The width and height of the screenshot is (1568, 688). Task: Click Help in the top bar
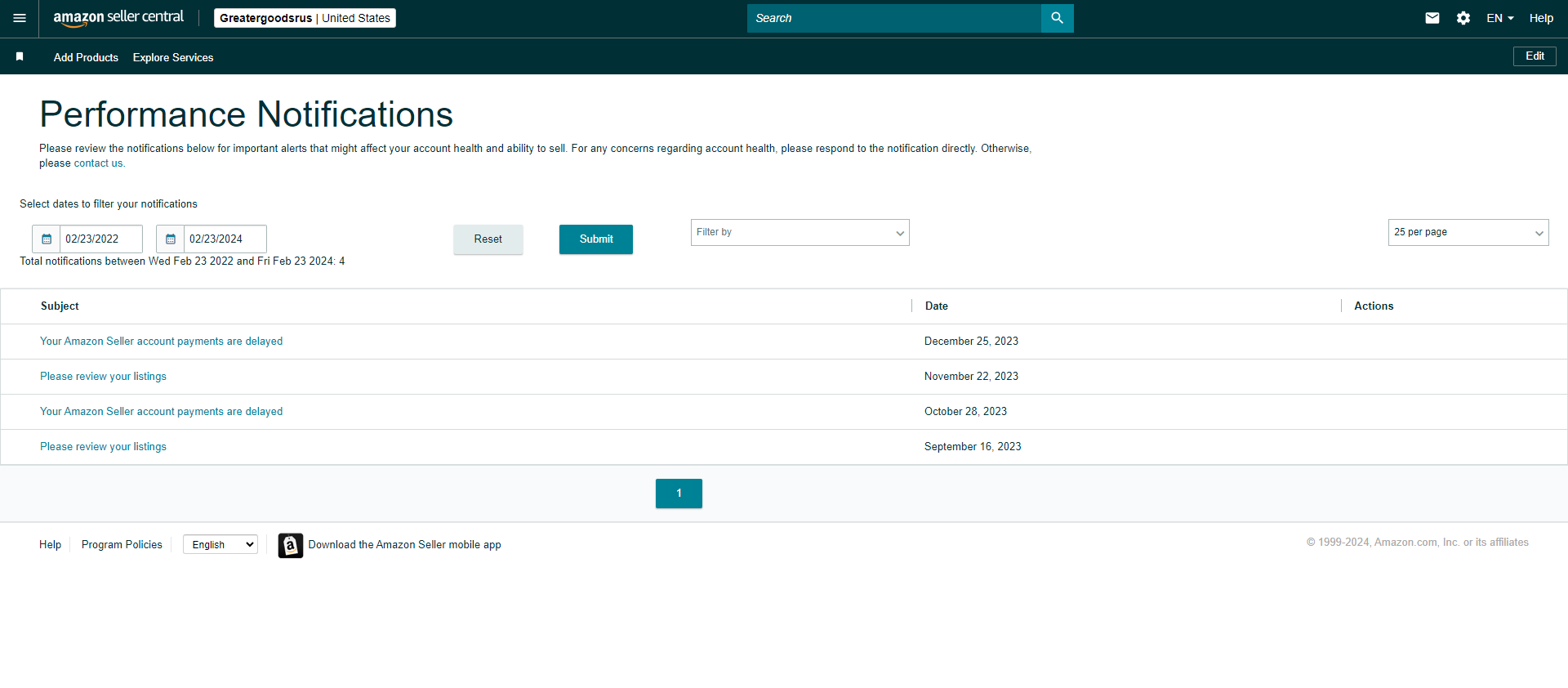pos(1541,18)
